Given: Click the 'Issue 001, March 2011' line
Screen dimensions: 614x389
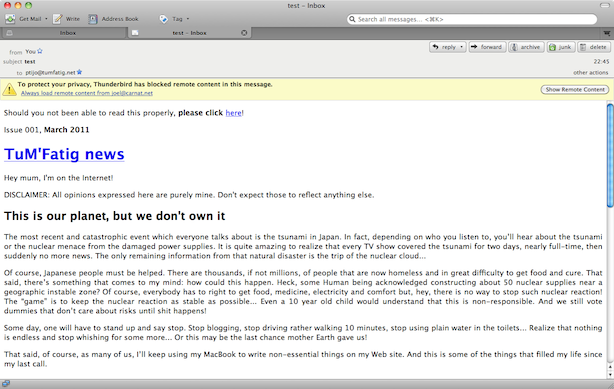Looking at the screenshot, I should click(47, 130).
